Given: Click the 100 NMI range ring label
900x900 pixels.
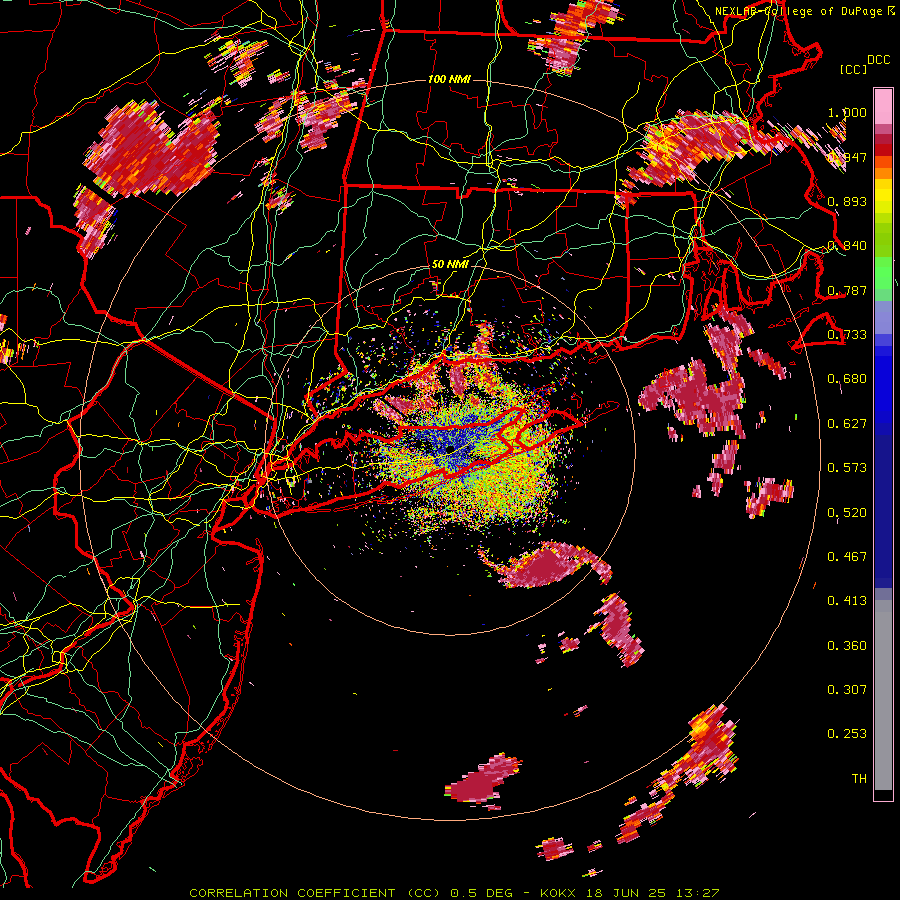Looking at the screenshot, I should [449, 79].
